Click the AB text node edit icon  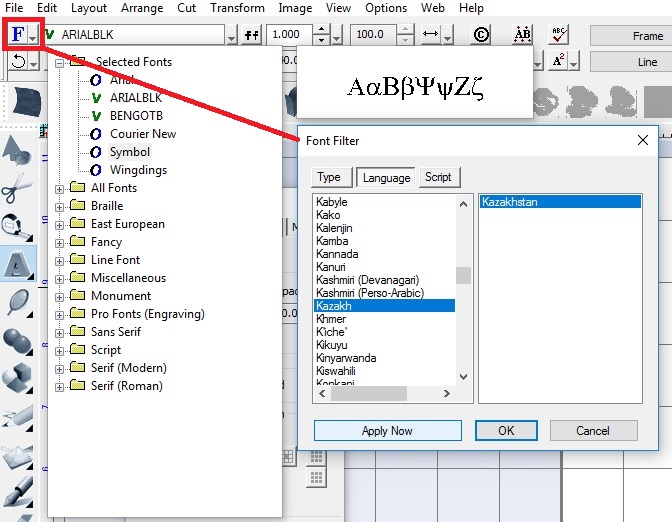522,34
